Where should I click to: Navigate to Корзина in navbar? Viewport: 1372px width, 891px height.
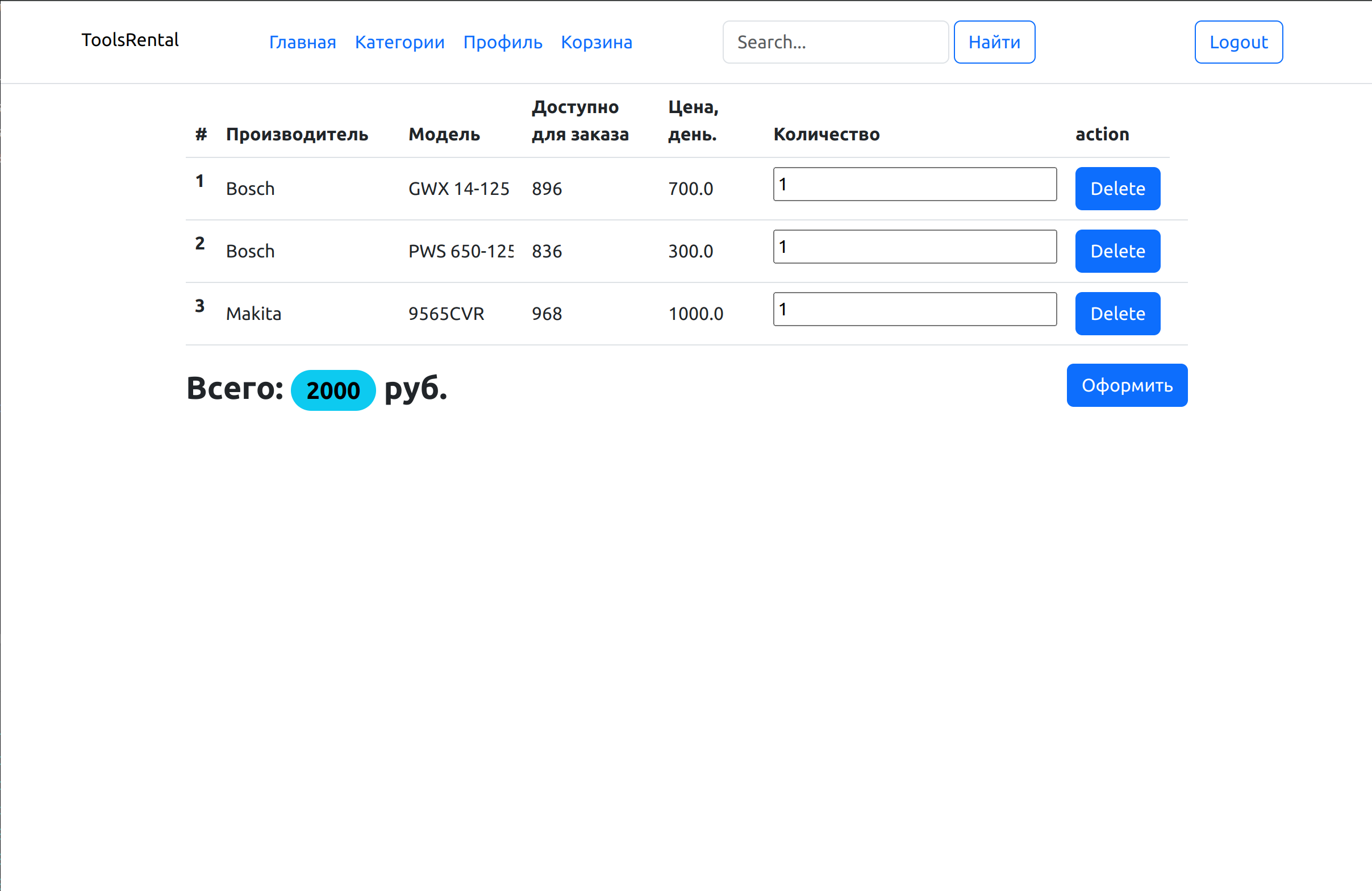tap(596, 42)
